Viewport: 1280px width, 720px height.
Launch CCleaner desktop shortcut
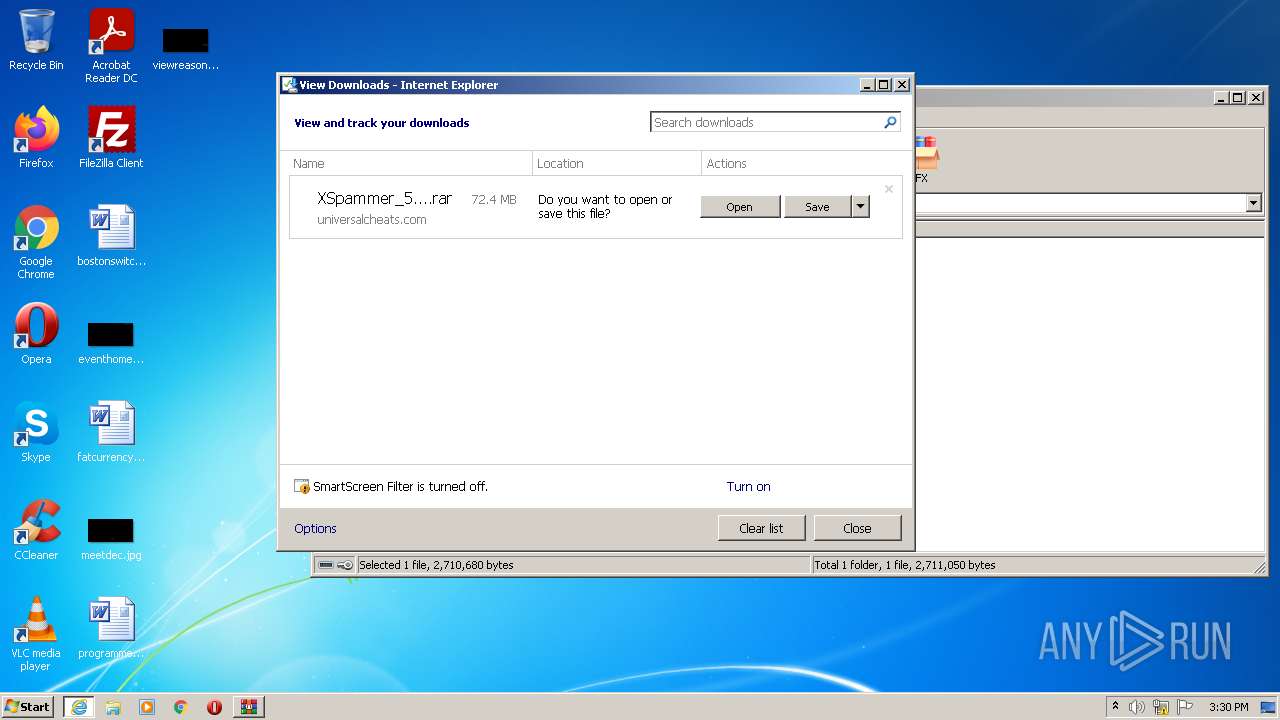(x=36, y=530)
